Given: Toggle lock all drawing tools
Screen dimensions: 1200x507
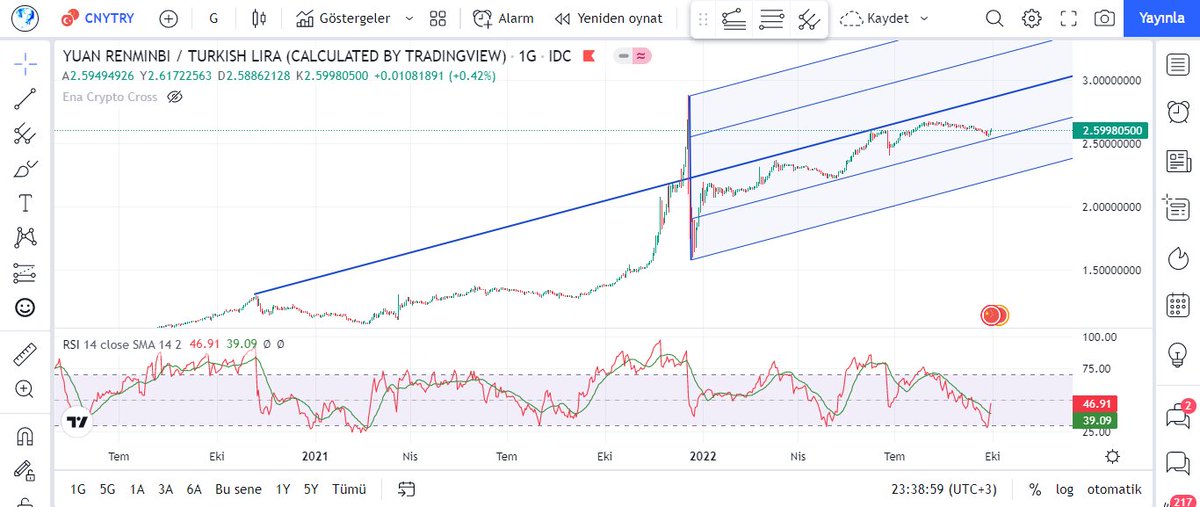Looking at the screenshot, I should click(x=26, y=470).
